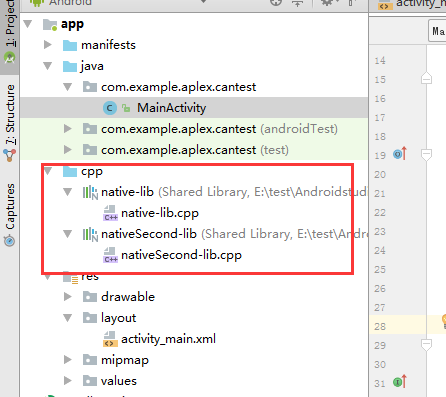Click the nativeSecond-lib.cpp C++ file icon
The width and height of the screenshot is (446, 397).
(x=110, y=255)
